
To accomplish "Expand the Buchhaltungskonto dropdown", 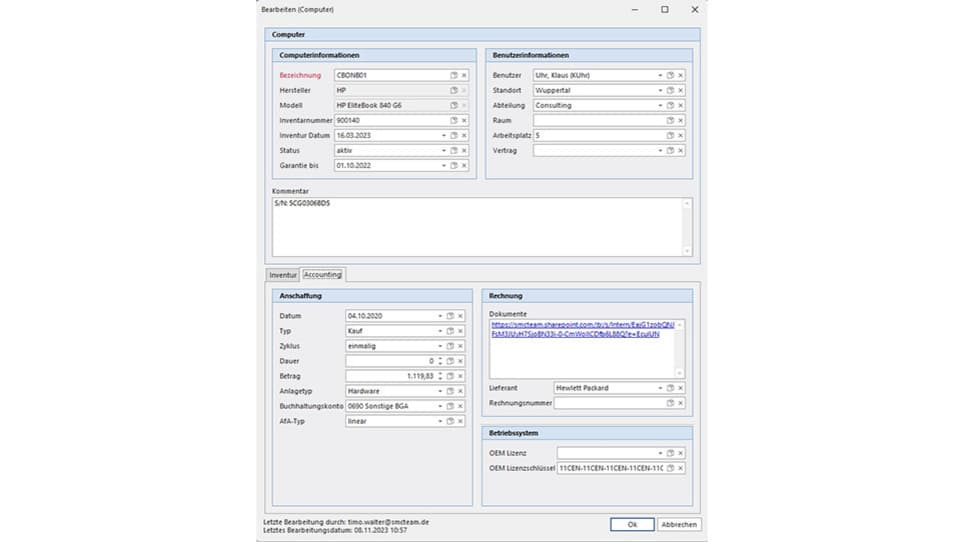I will click(440, 406).
